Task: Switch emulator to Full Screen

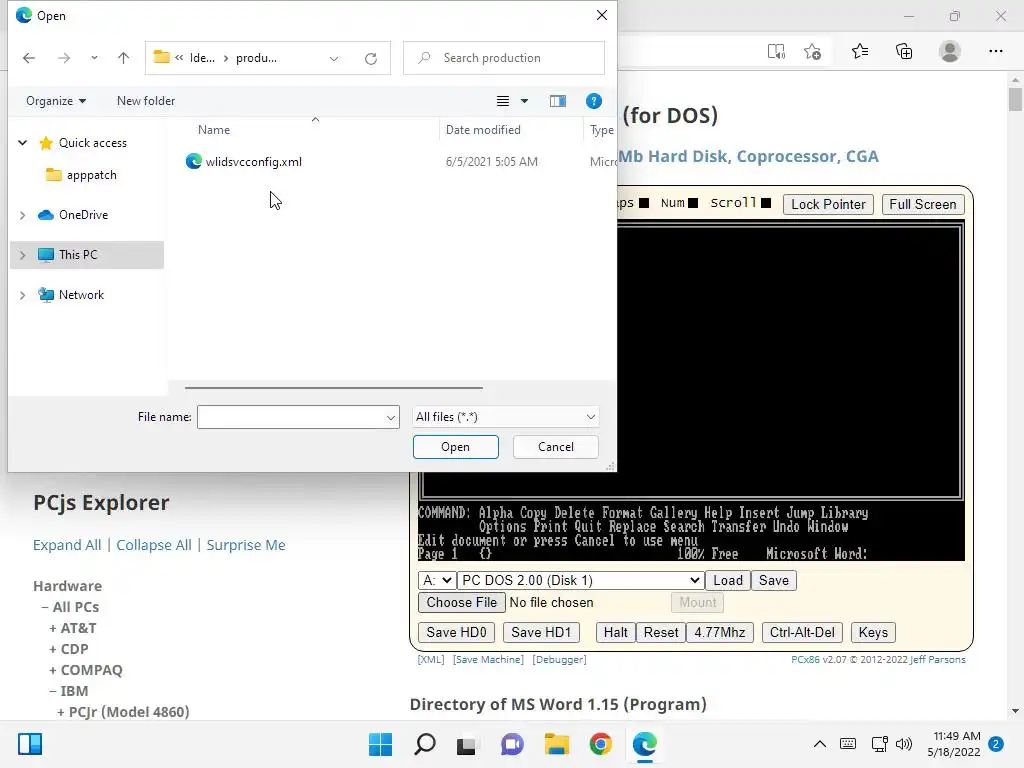Action: (923, 204)
